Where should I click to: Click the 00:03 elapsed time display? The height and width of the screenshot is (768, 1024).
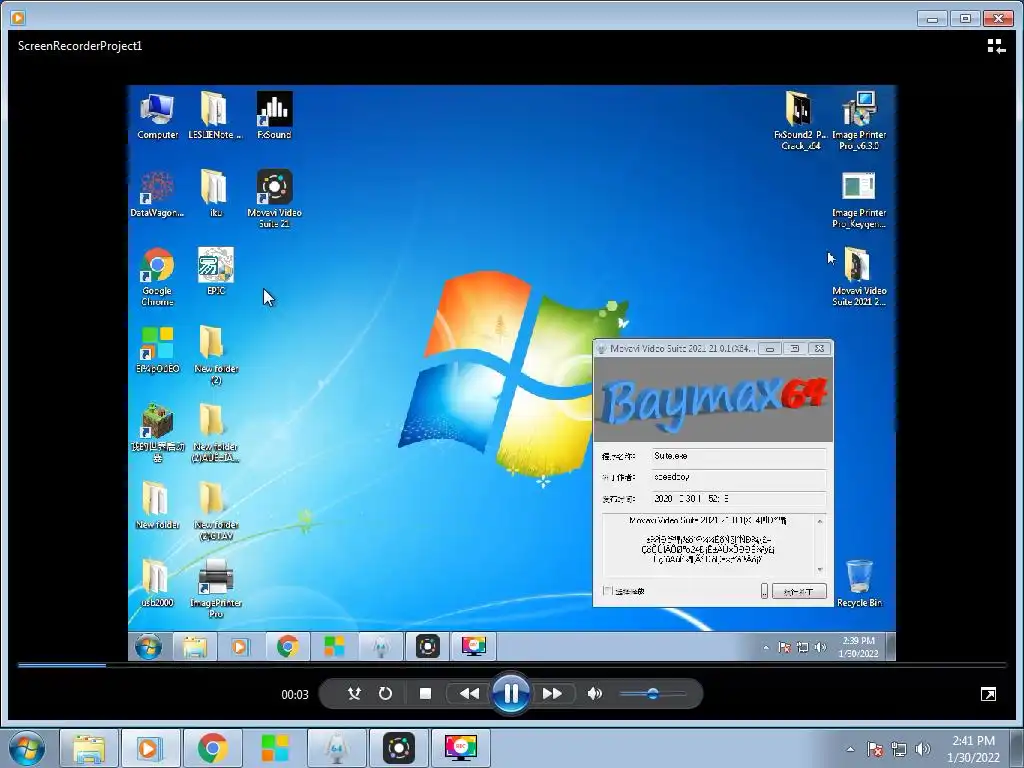point(295,694)
